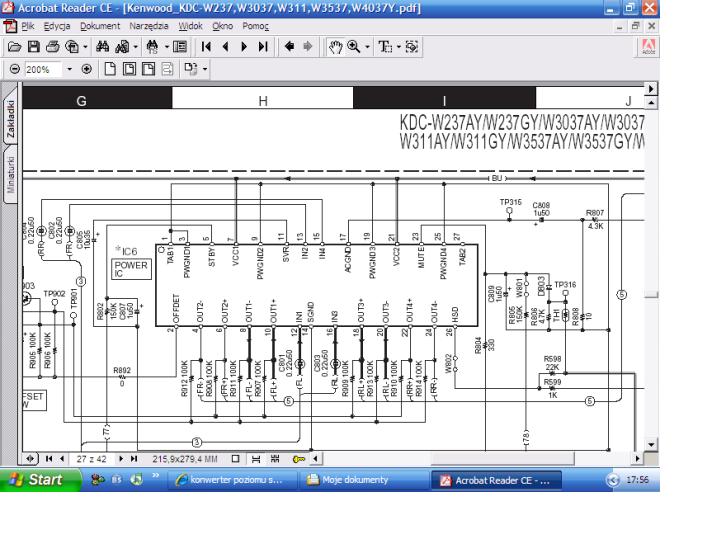The height and width of the screenshot is (540, 720).
Task: Click the horizontal scrollbar right arrow
Action: point(638,458)
